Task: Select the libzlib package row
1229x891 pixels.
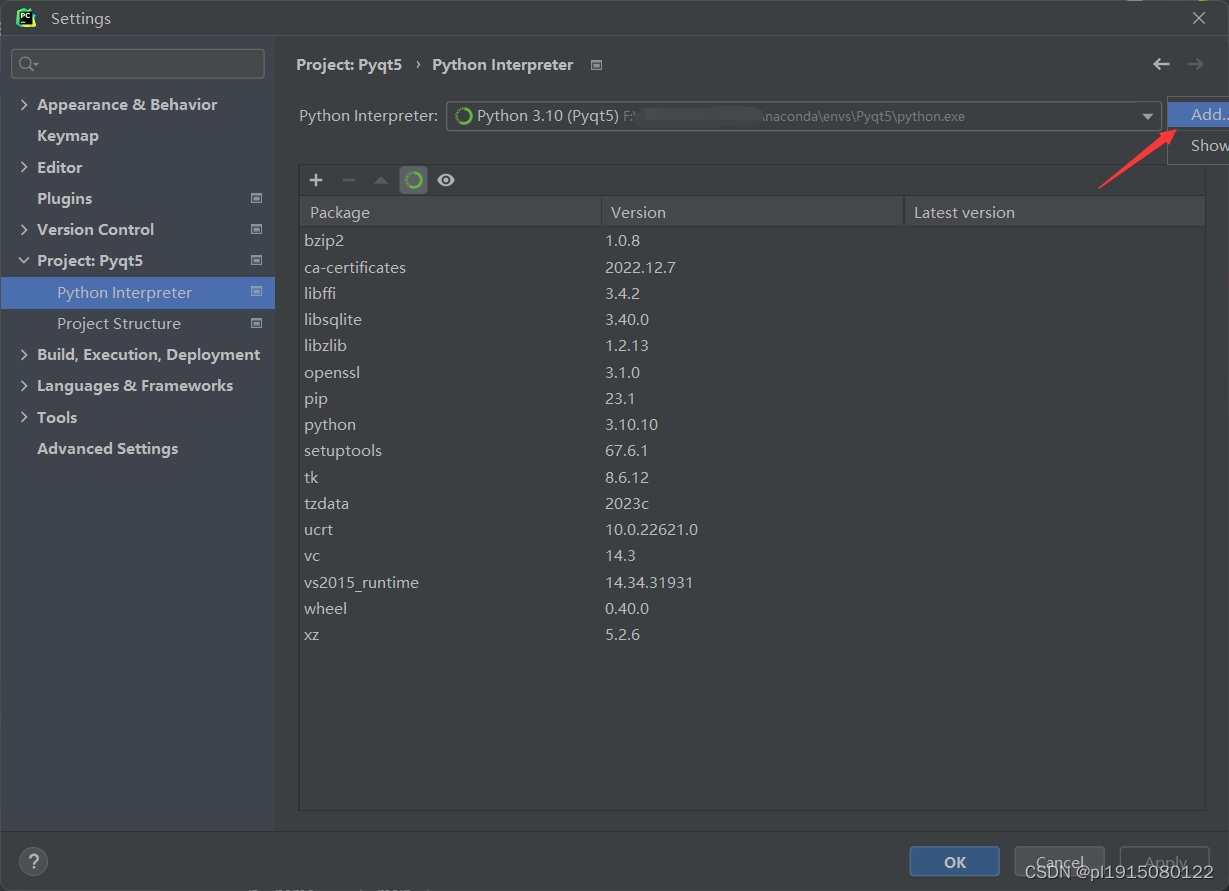Action: (x=752, y=346)
